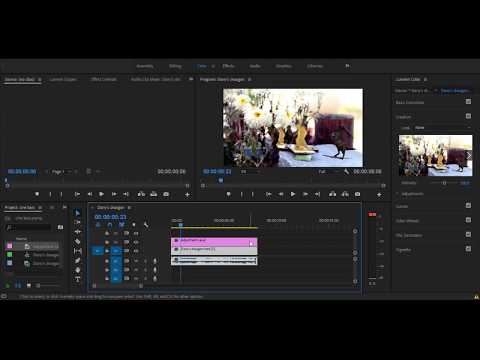Select the Ripple Edit tool
Viewport: 480px width, 360px height.
[x=78, y=232]
